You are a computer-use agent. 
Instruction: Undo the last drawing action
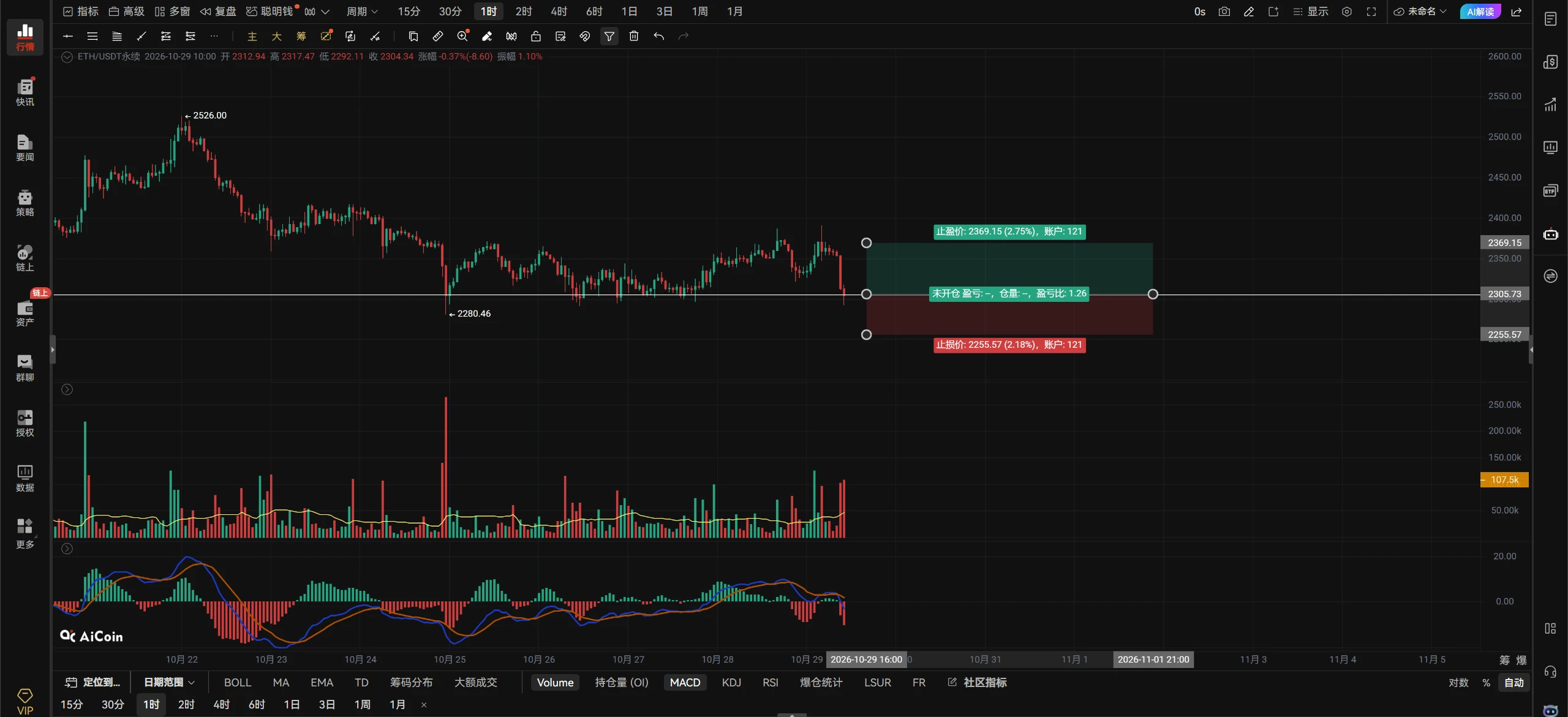pyautogui.click(x=658, y=36)
